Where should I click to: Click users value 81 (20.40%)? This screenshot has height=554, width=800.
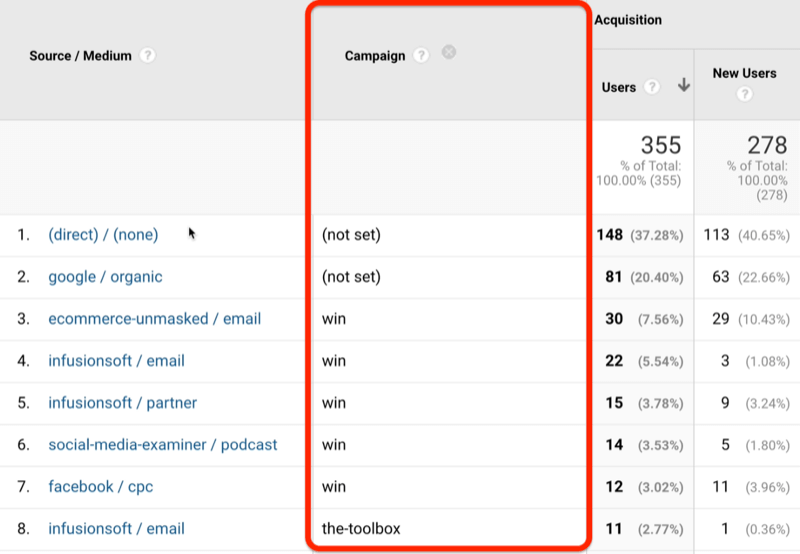click(644, 277)
